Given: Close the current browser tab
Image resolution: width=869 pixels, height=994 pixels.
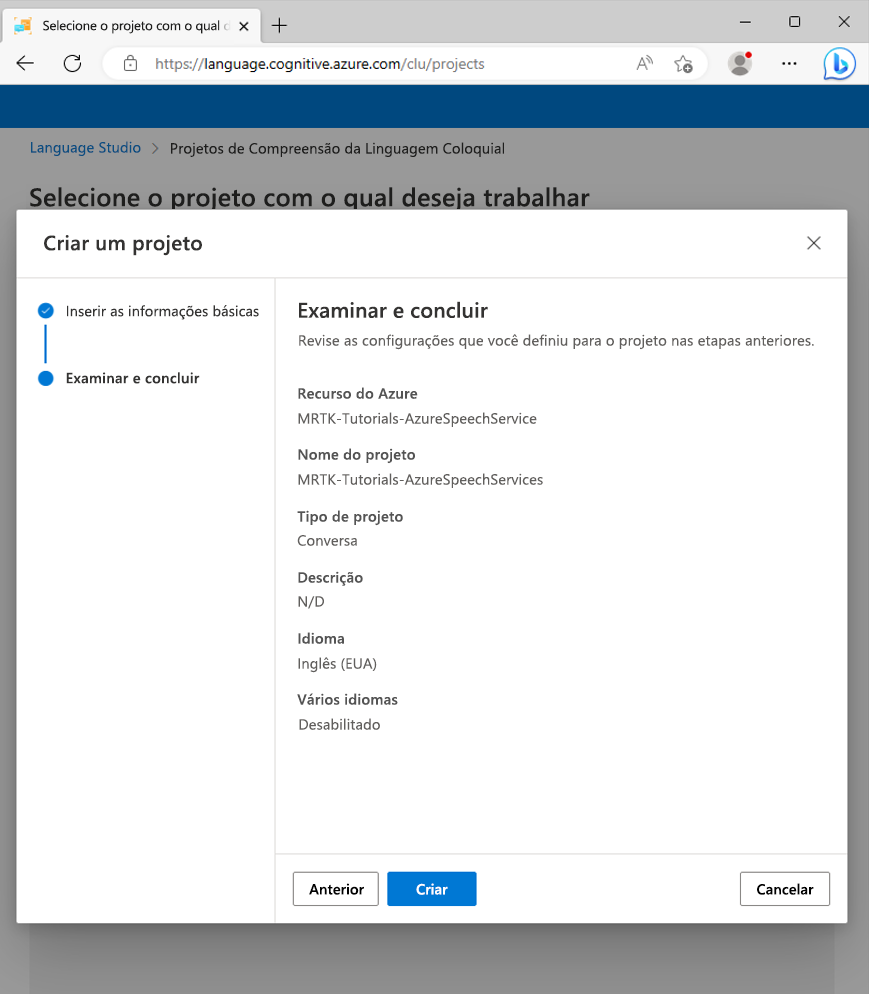Looking at the screenshot, I should pos(244,26).
